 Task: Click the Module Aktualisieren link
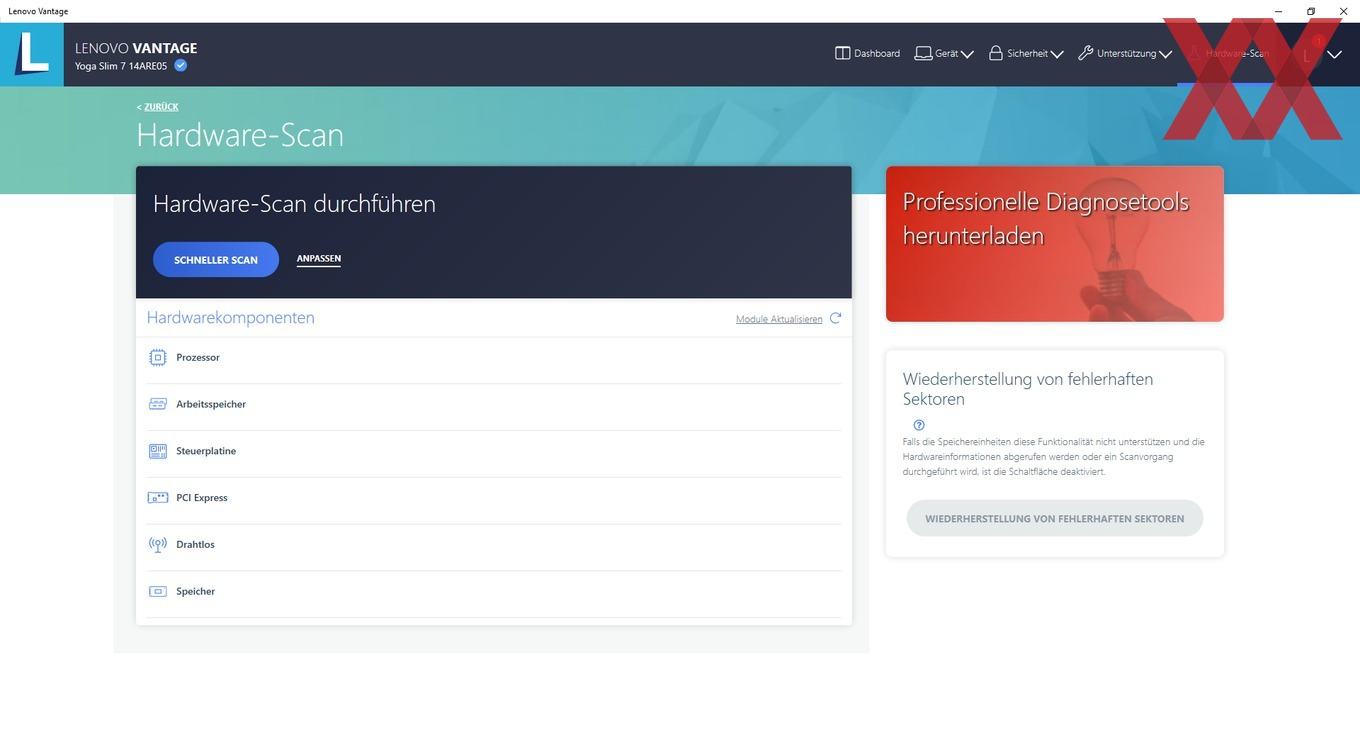pyautogui.click(x=779, y=319)
